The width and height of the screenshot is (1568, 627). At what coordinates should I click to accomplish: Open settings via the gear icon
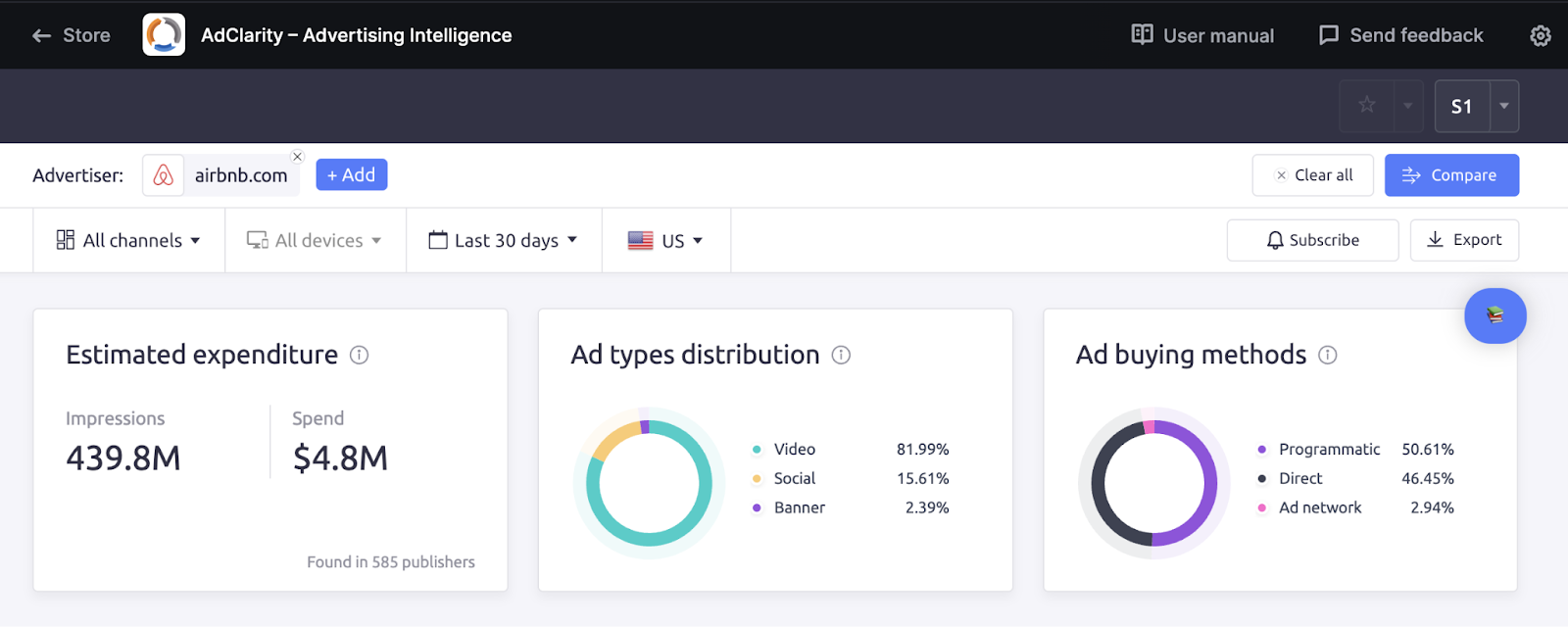coord(1540,36)
